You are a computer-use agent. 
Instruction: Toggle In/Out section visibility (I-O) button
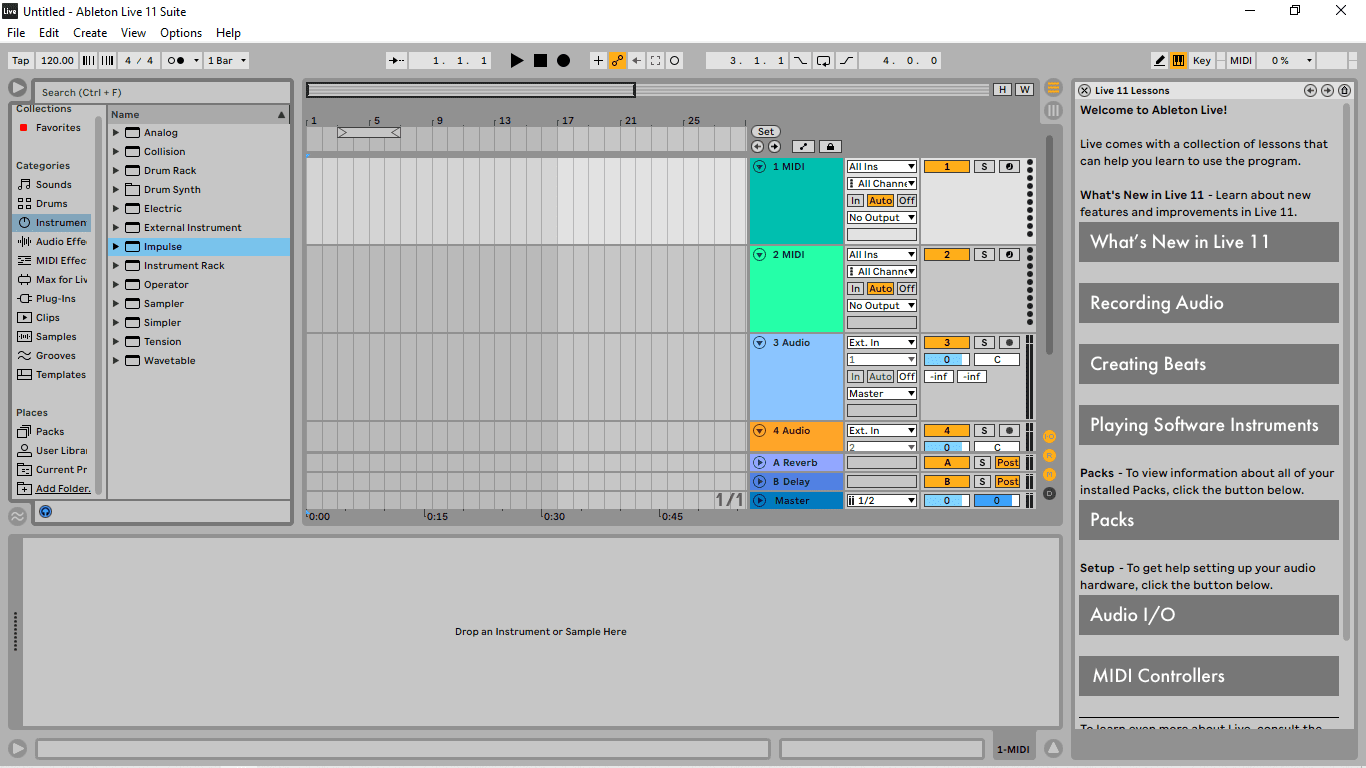tap(1050, 437)
